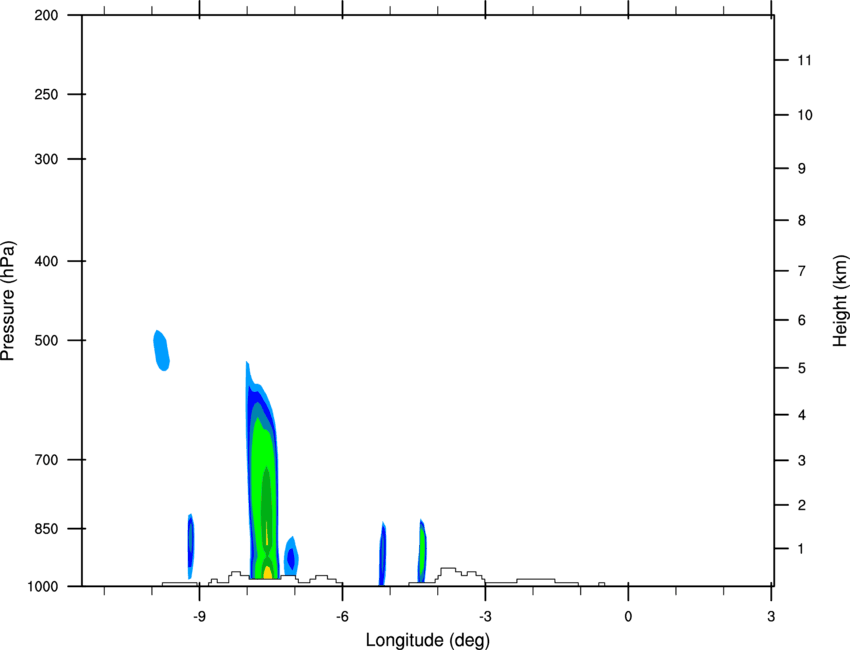Pick the 5 km height label
This screenshot has width=850, height=650.
pos(802,368)
